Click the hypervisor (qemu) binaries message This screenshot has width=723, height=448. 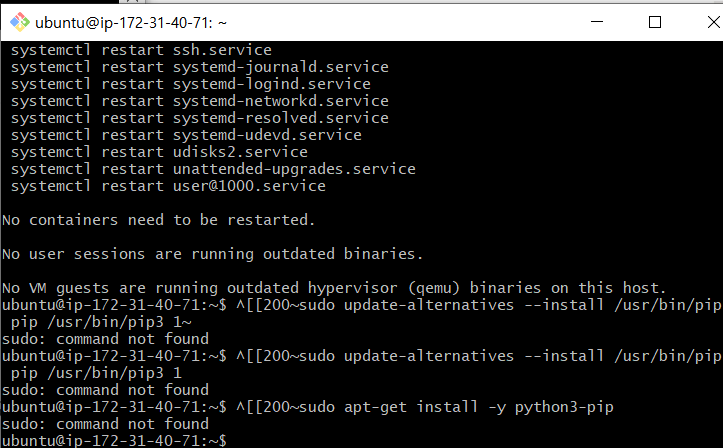click(334, 289)
